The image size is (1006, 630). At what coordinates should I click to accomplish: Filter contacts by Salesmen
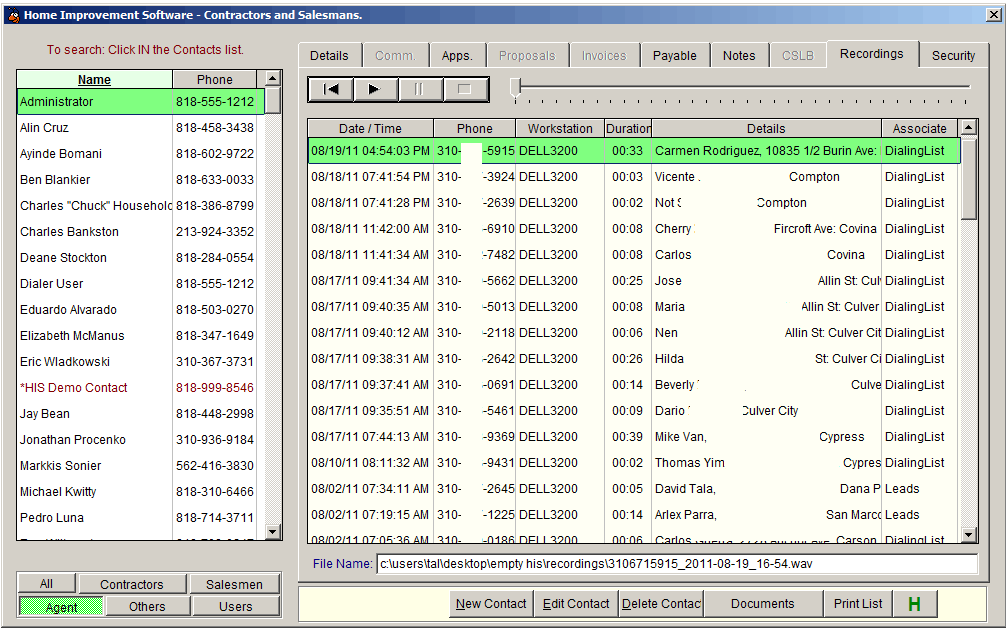[x=234, y=584]
